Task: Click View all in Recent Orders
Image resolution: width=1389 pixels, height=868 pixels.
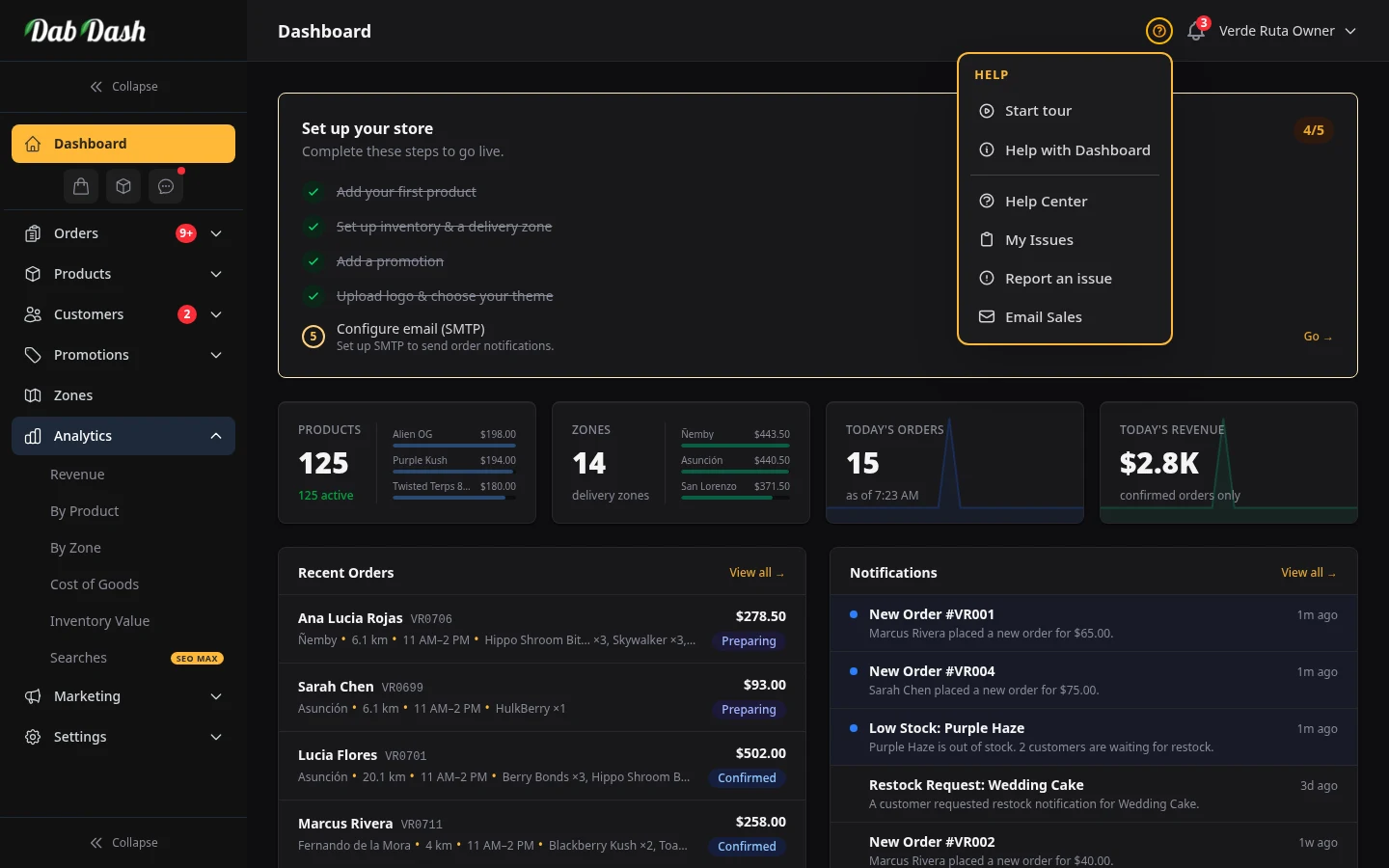Action: (x=756, y=572)
